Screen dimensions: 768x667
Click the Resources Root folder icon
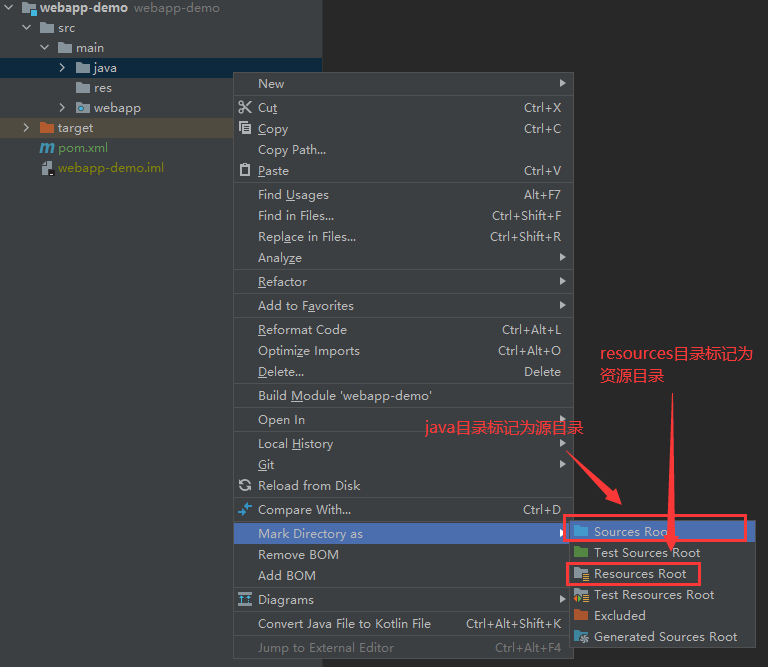(x=581, y=573)
